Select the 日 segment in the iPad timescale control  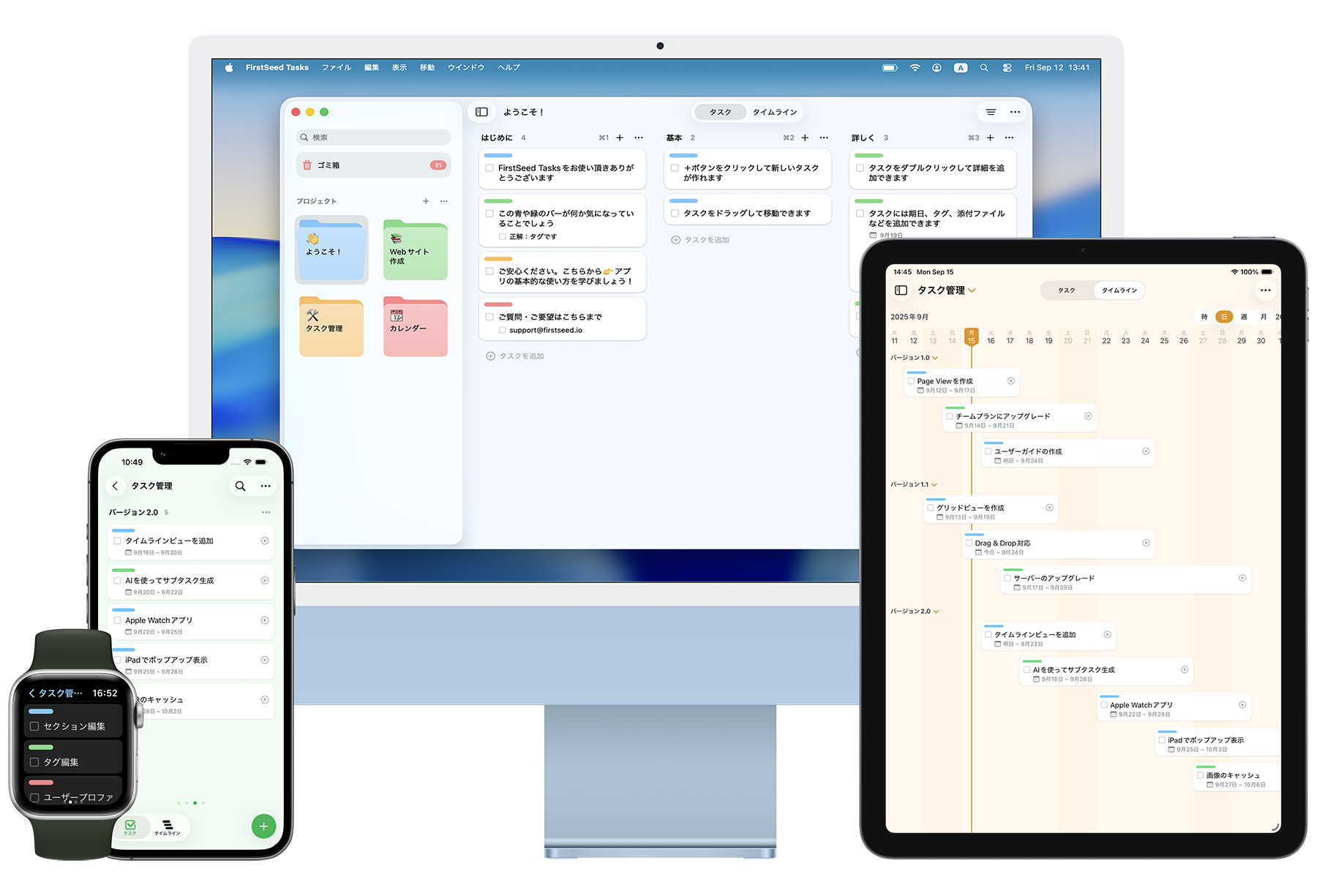1223,317
